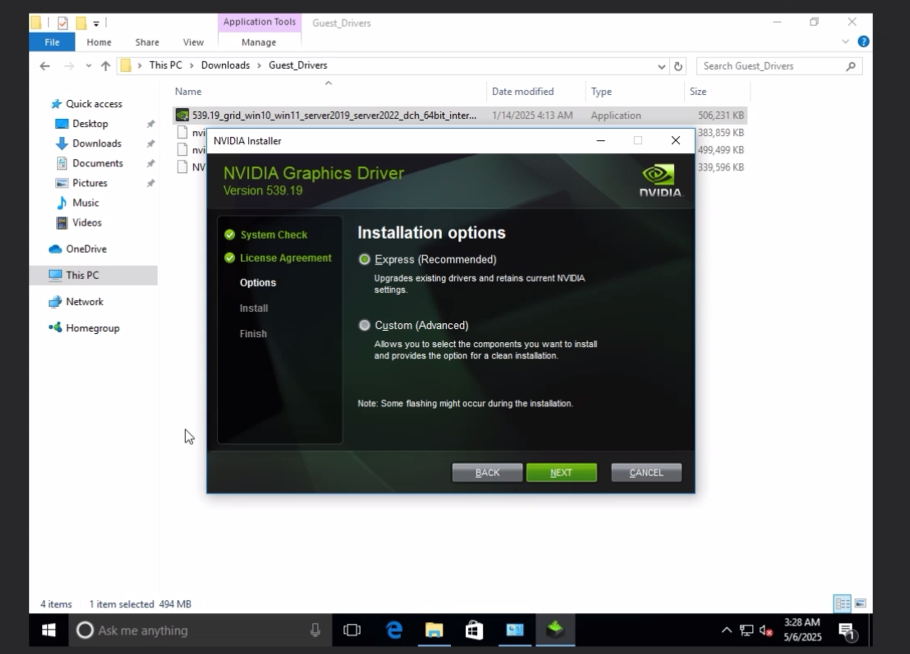Viewport: 910px width, 654px height.
Task: Select the 539.19_grid_win10 driver application file
Action: pos(334,115)
